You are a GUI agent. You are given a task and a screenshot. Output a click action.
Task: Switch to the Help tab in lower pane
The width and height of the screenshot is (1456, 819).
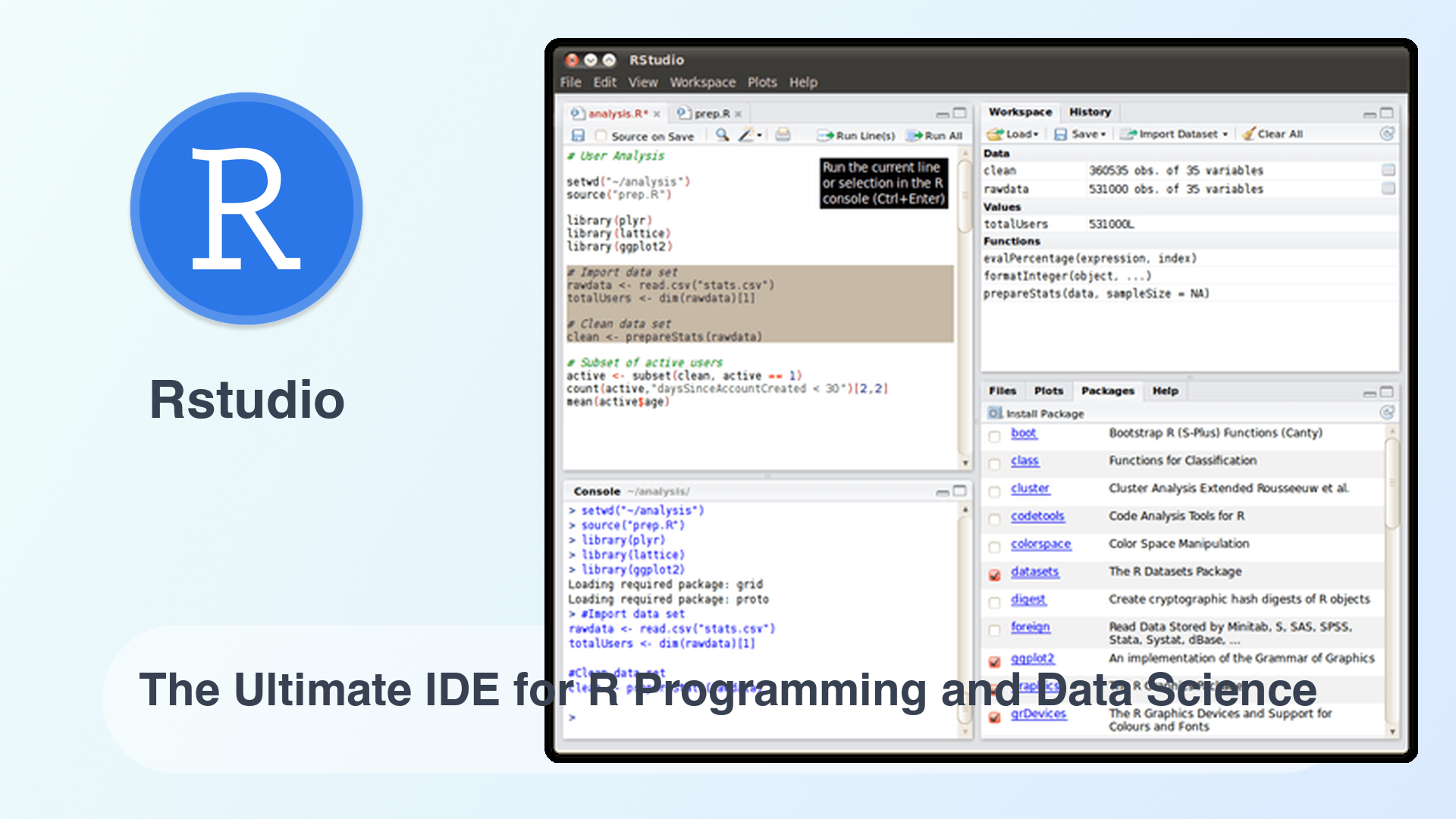[1166, 391]
